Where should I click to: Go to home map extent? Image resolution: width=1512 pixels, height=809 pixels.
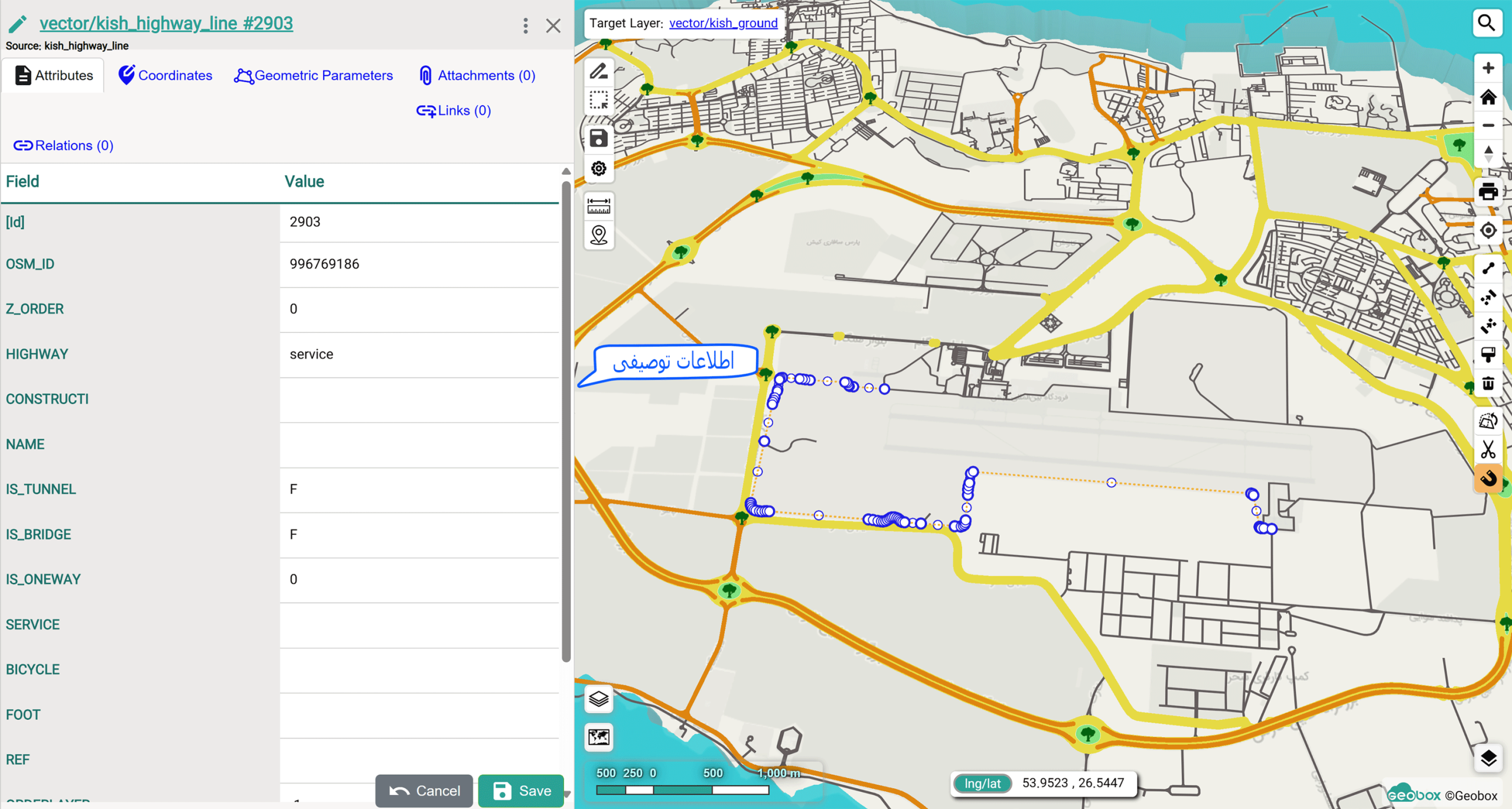coord(1488,97)
